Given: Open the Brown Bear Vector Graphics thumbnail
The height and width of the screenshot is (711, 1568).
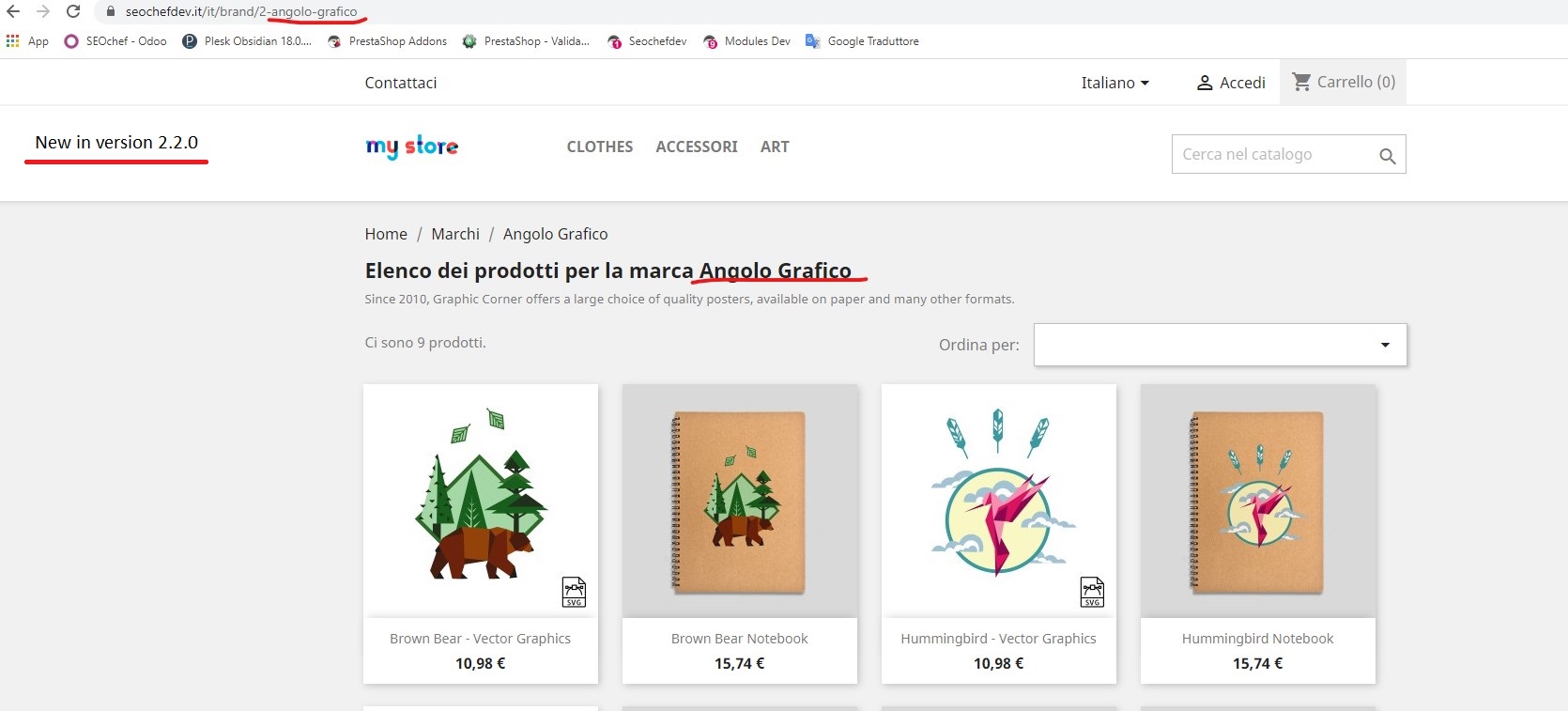Looking at the screenshot, I should coord(481,501).
